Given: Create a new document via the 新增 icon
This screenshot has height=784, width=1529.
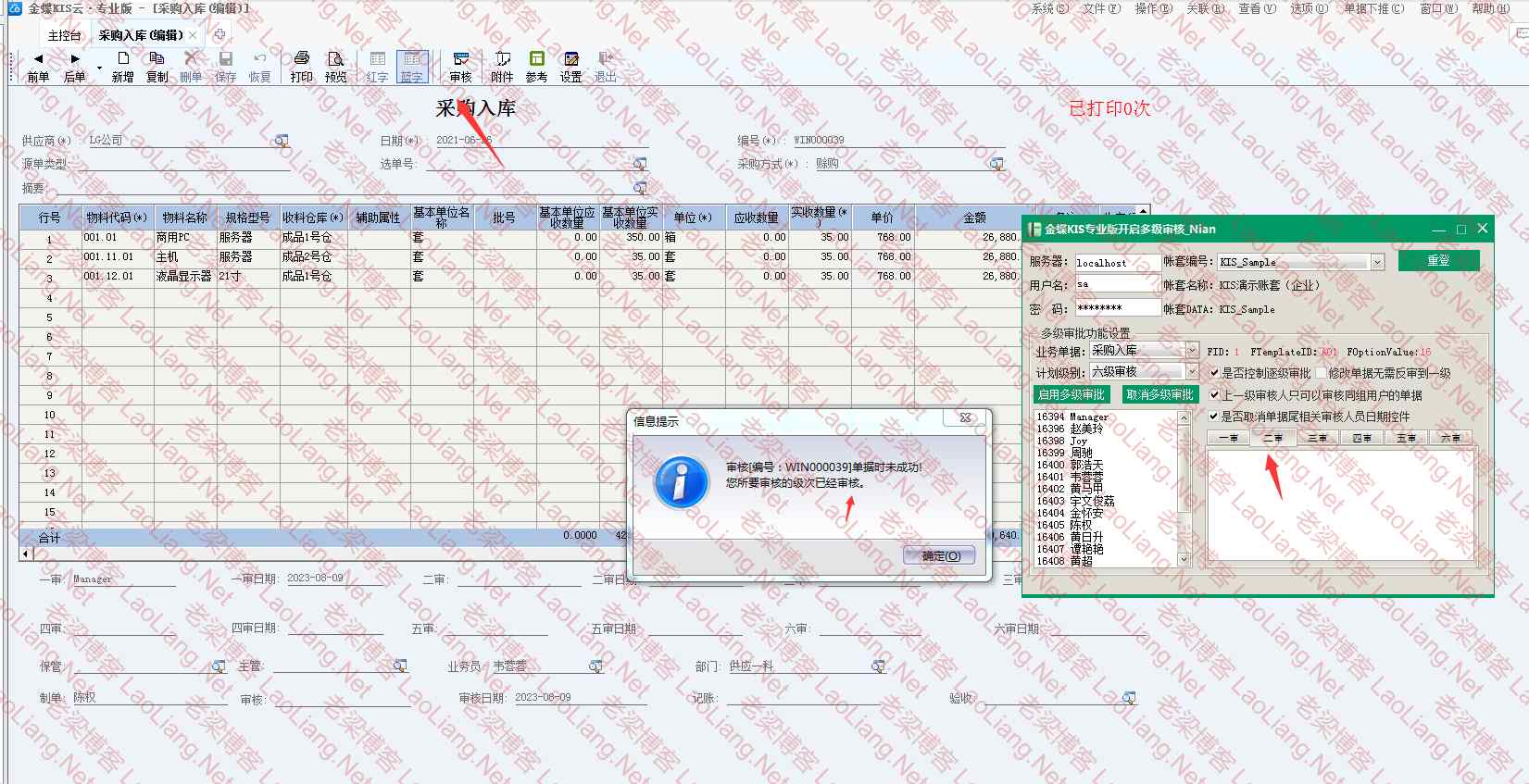Looking at the screenshot, I should [x=122, y=67].
